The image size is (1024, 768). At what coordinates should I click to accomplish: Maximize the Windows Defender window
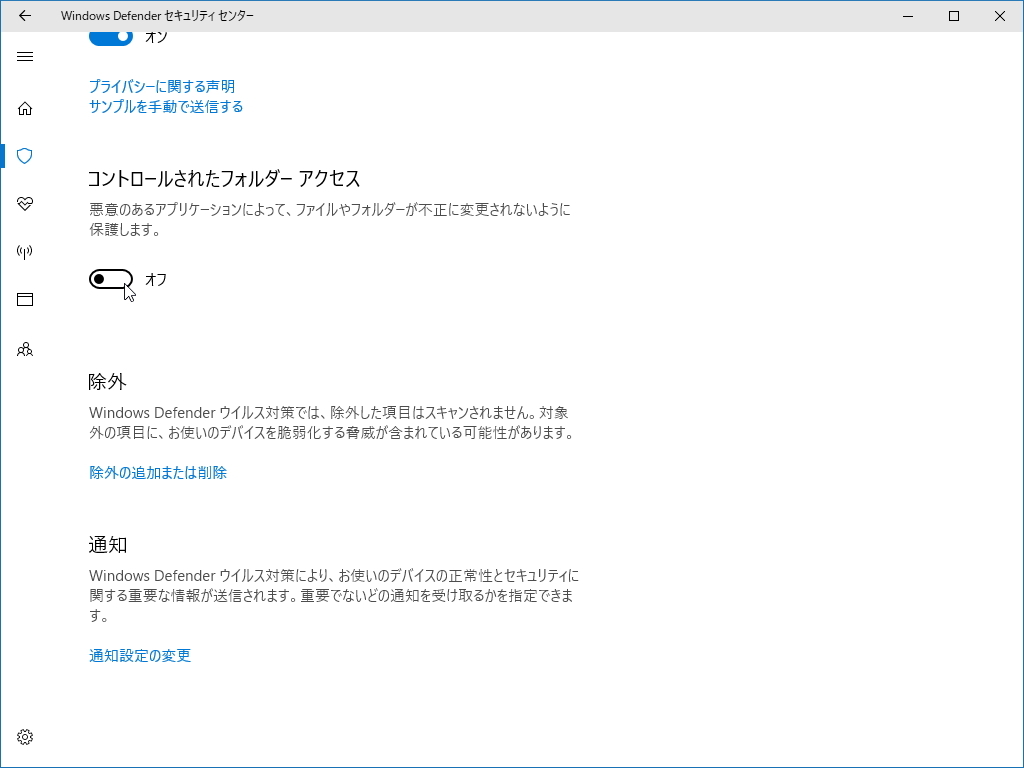click(x=953, y=16)
